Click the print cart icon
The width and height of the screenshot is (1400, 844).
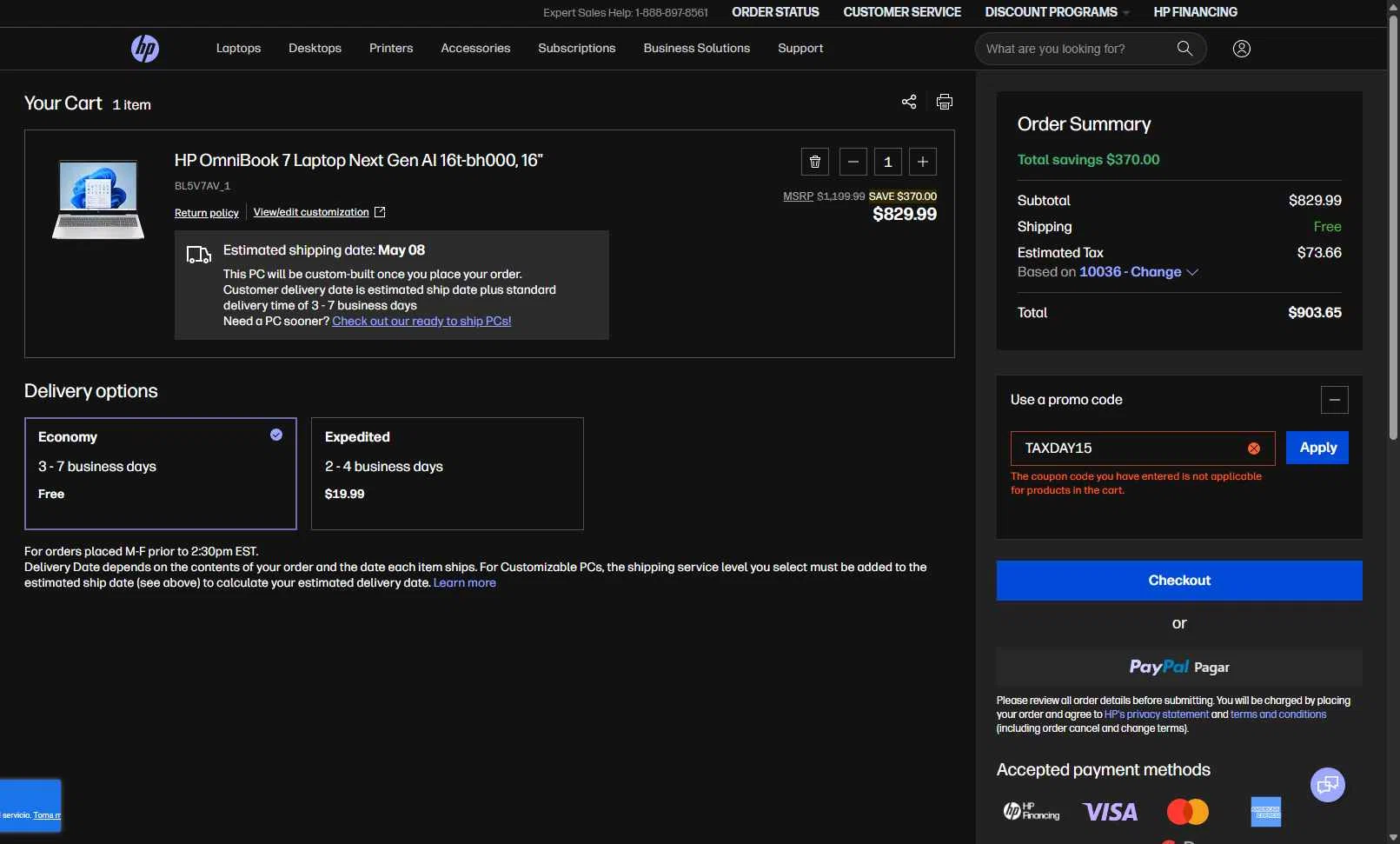click(945, 102)
